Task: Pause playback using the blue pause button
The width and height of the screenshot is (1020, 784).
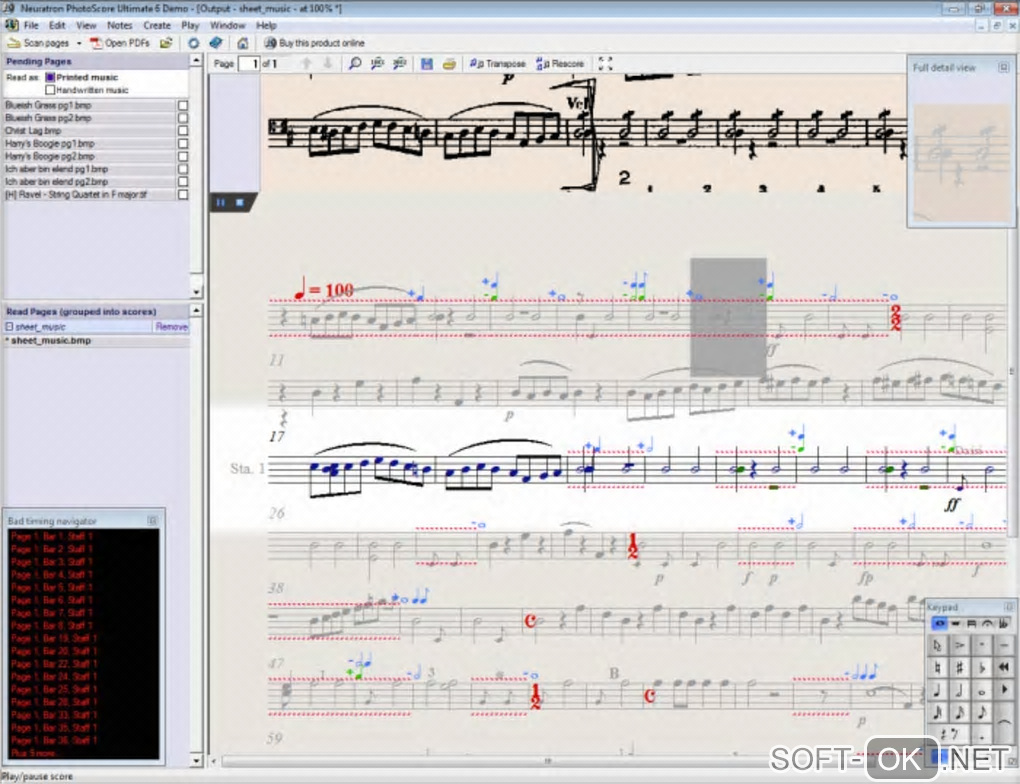Action: [220, 202]
